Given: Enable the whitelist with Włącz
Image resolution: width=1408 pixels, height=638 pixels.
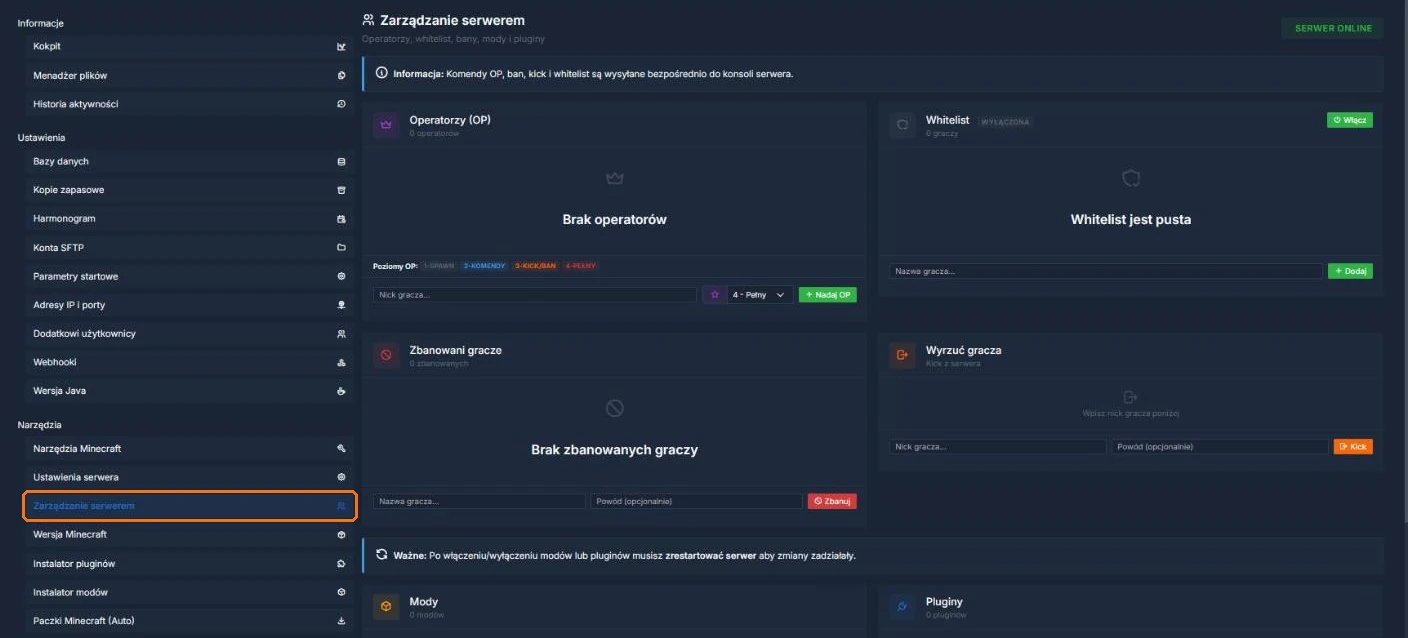Looking at the screenshot, I should (x=1350, y=120).
